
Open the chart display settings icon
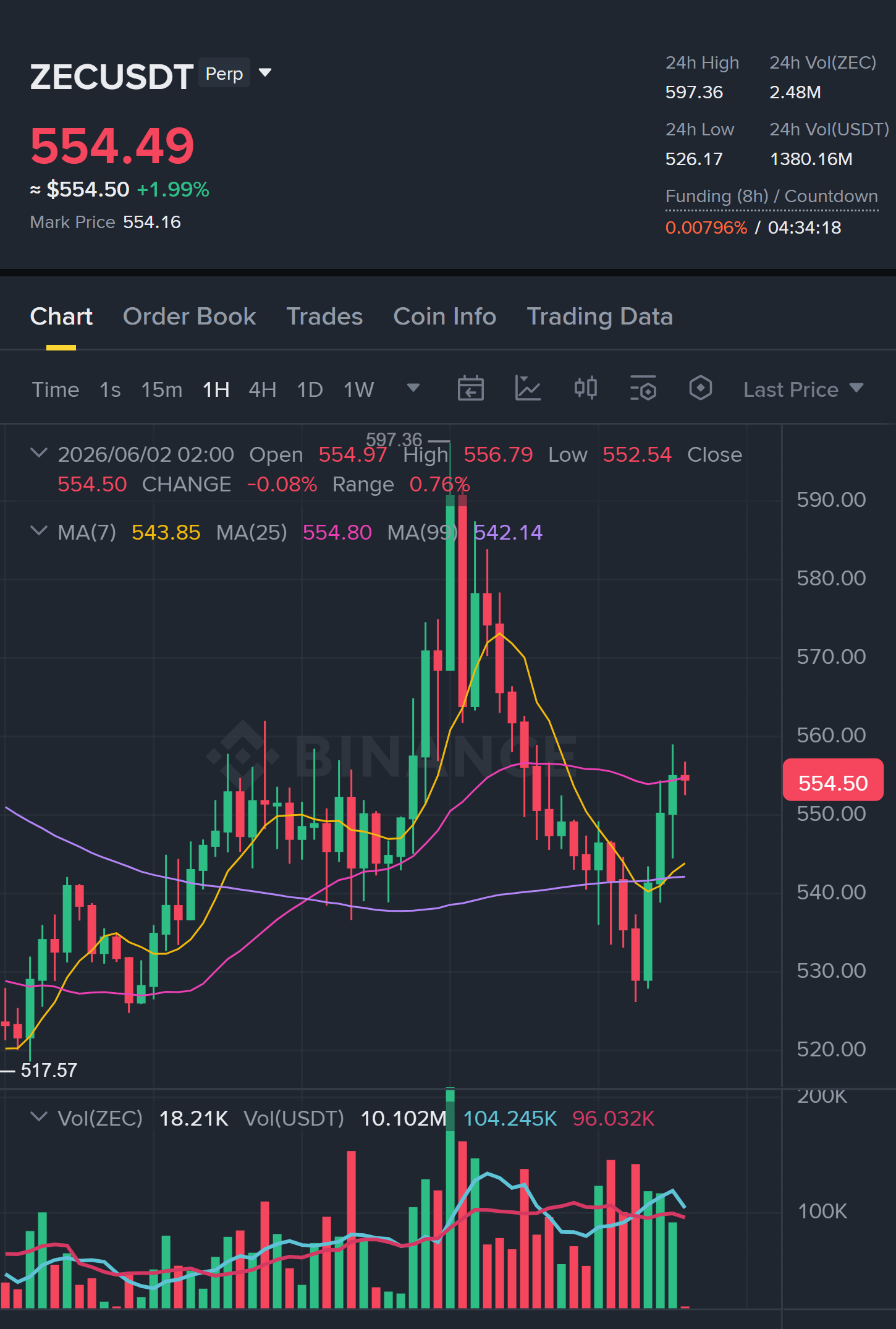[x=643, y=389]
